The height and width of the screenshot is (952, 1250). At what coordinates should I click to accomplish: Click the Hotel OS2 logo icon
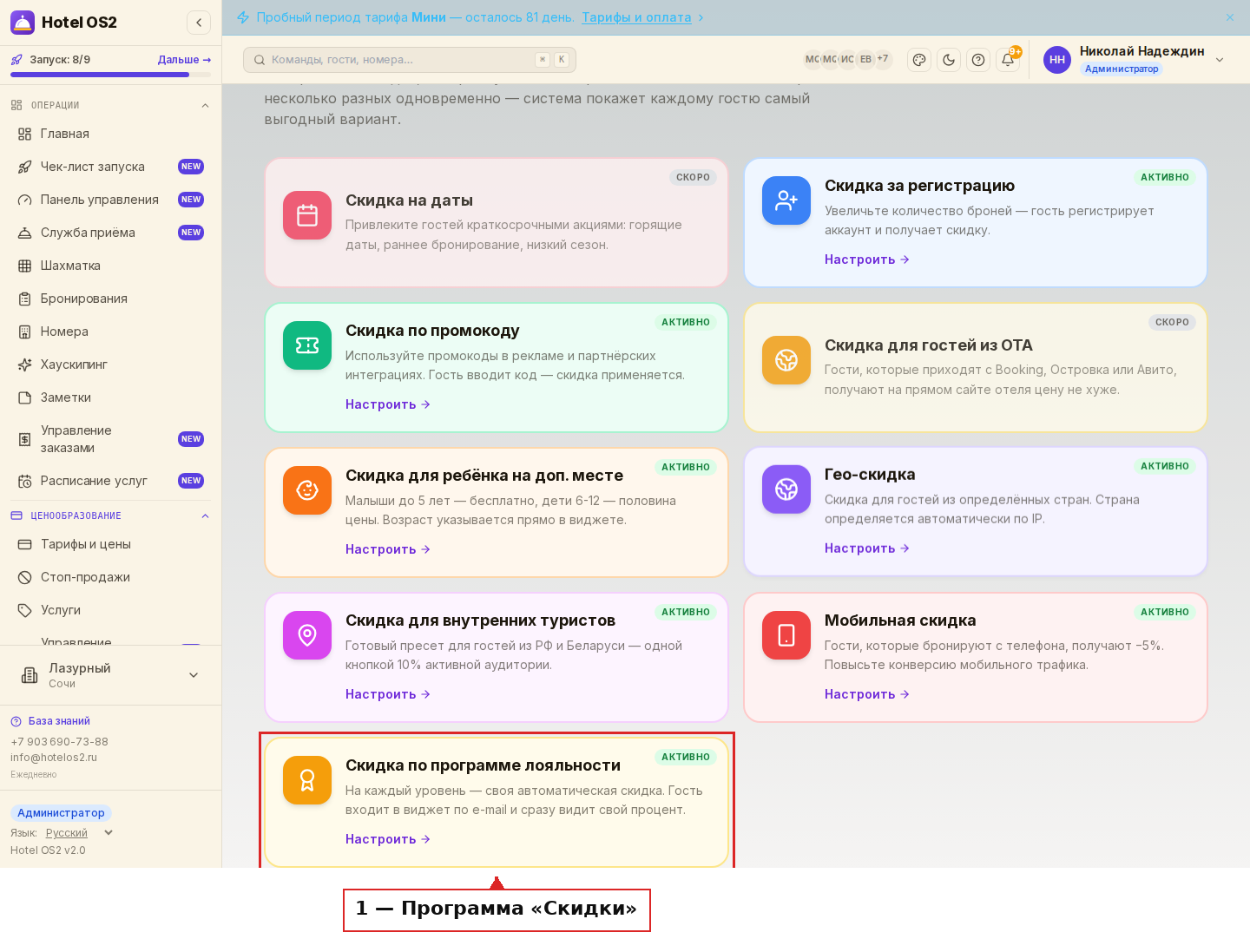(x=23, y=23)
